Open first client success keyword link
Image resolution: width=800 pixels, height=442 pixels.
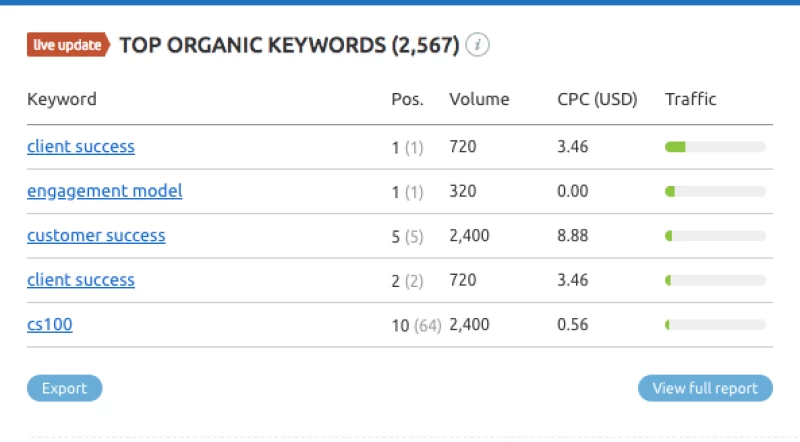[x=80, y=147]
